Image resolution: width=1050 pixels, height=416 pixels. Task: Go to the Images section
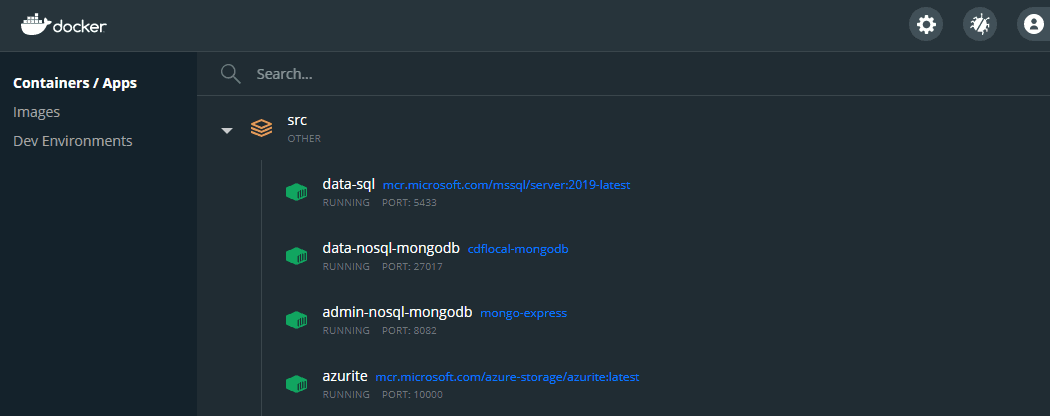coord(37,112)
